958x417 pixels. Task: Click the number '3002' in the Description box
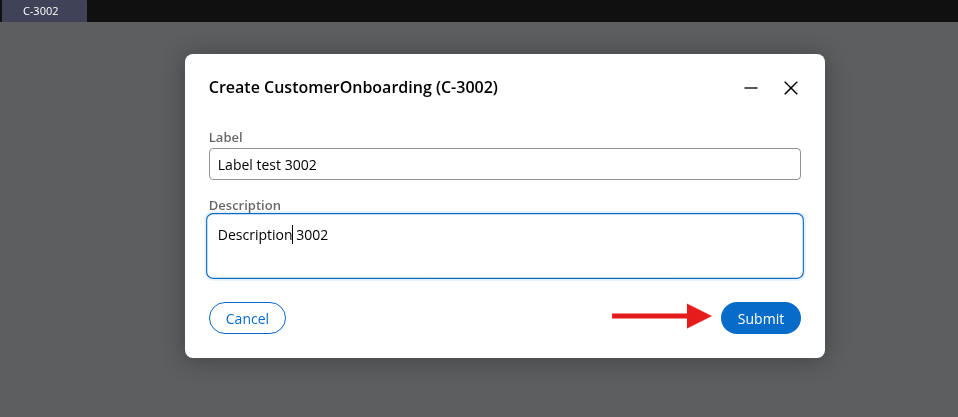[x=312, y=236]
